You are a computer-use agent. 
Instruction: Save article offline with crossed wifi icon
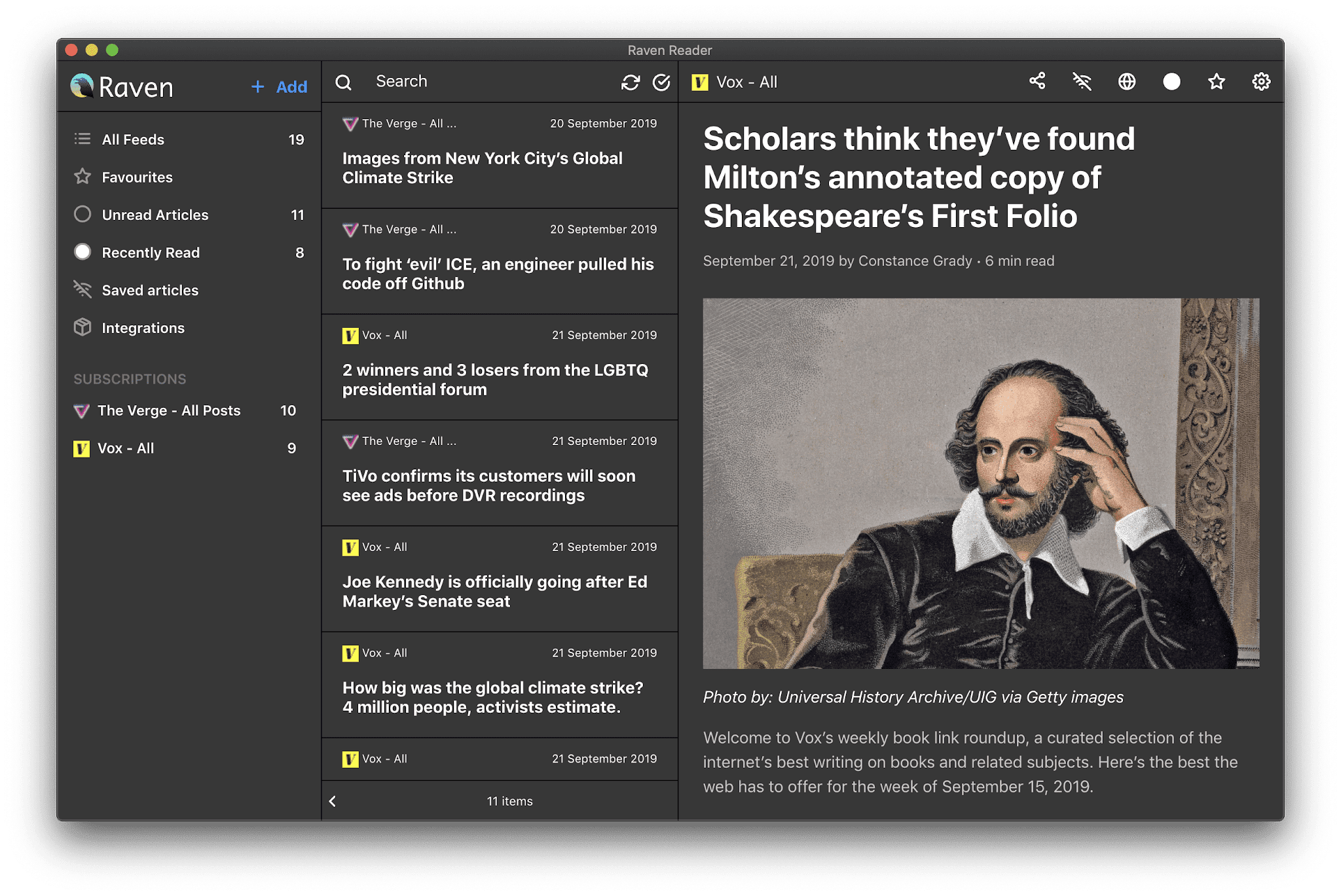[x=1082, y=81]
